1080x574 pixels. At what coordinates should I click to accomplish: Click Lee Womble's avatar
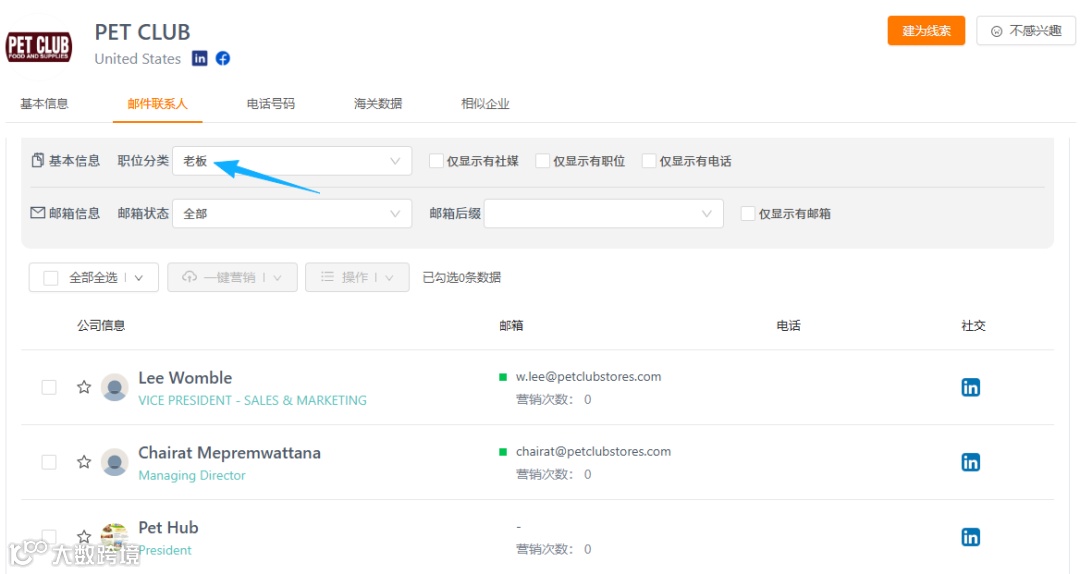coord(114,387)
